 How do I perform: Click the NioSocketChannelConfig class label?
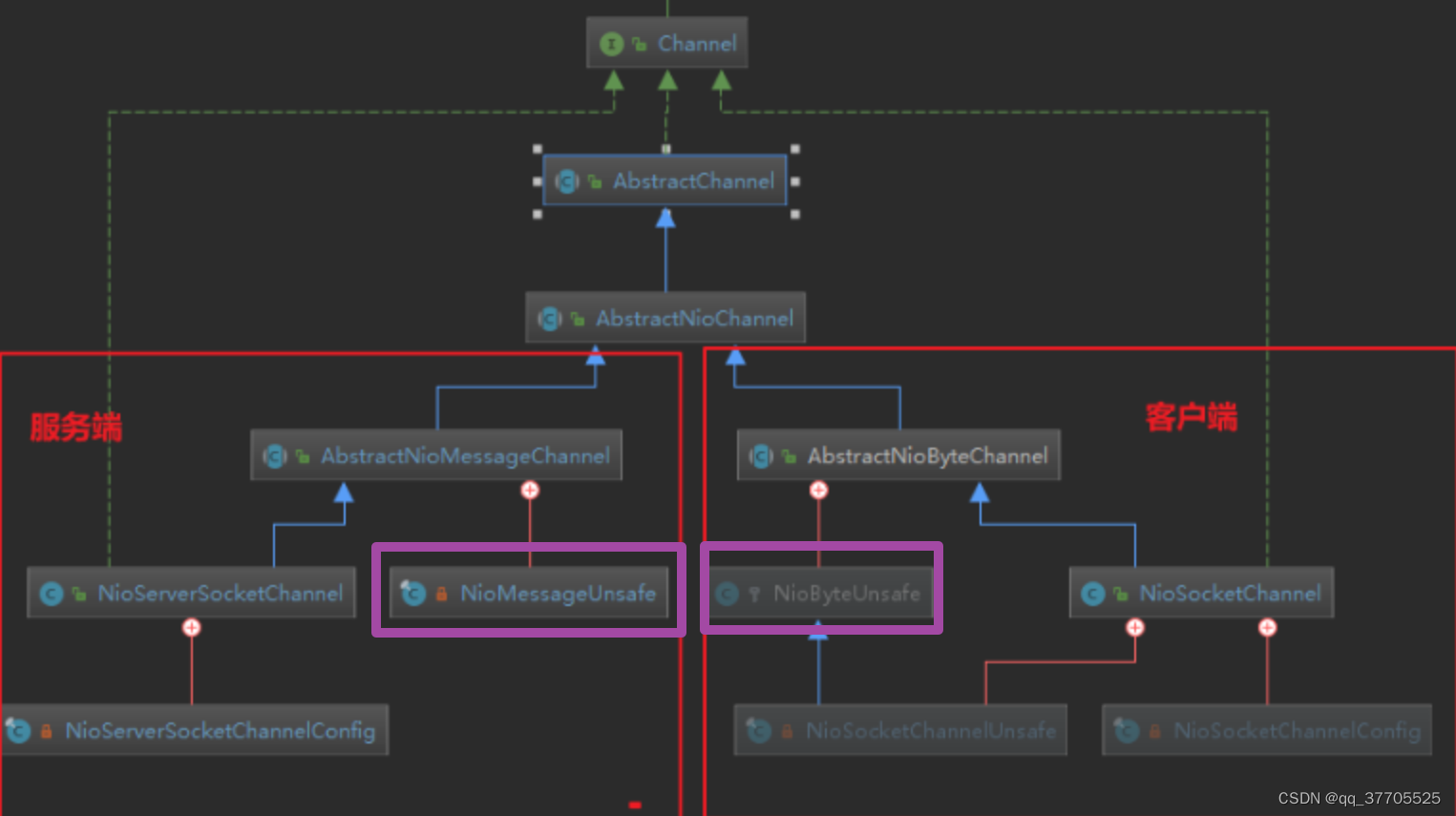tap(1297, 731)
